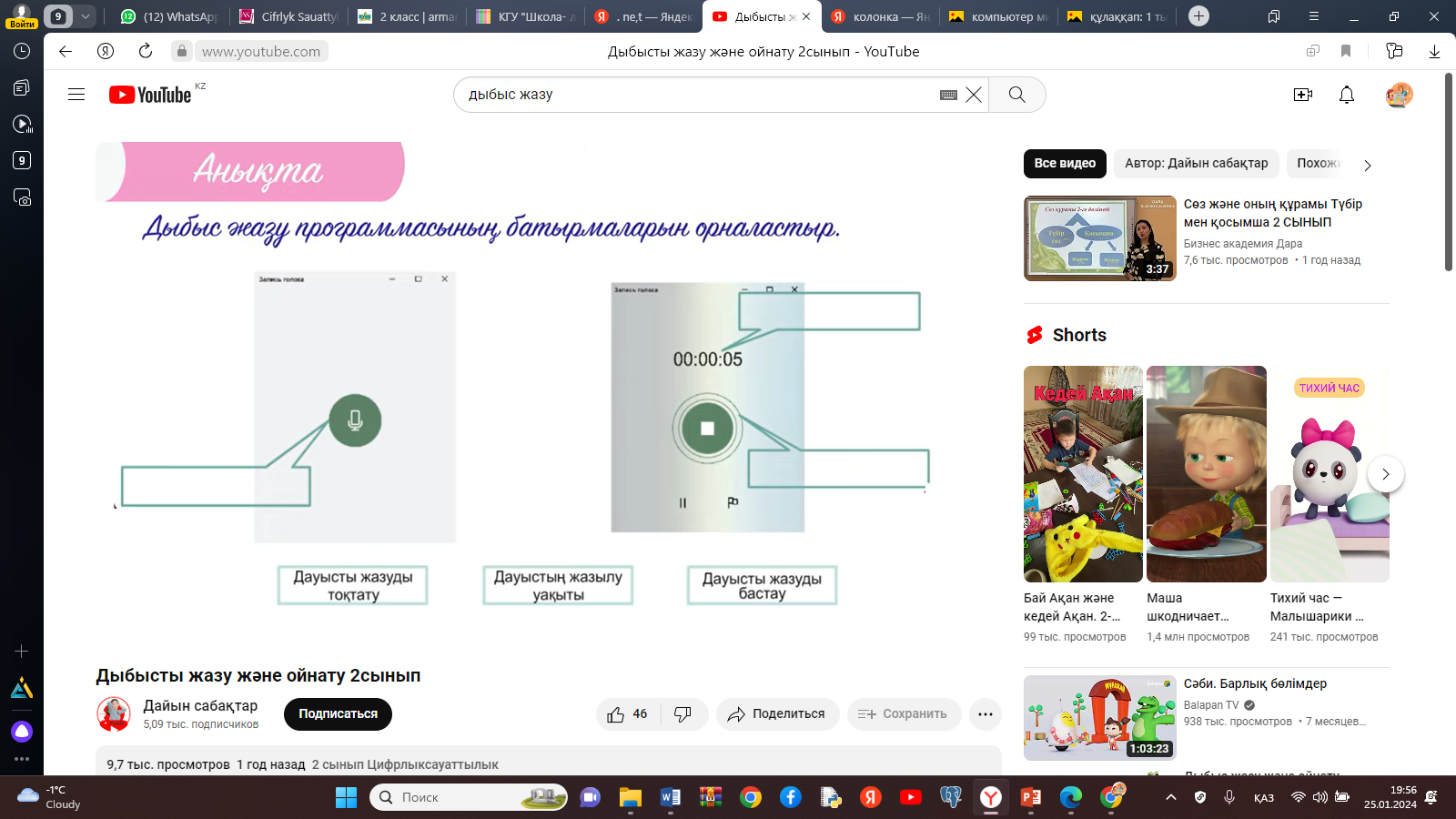Open the on-screen keyboard in YouTube search

click(x=948, y=95)
